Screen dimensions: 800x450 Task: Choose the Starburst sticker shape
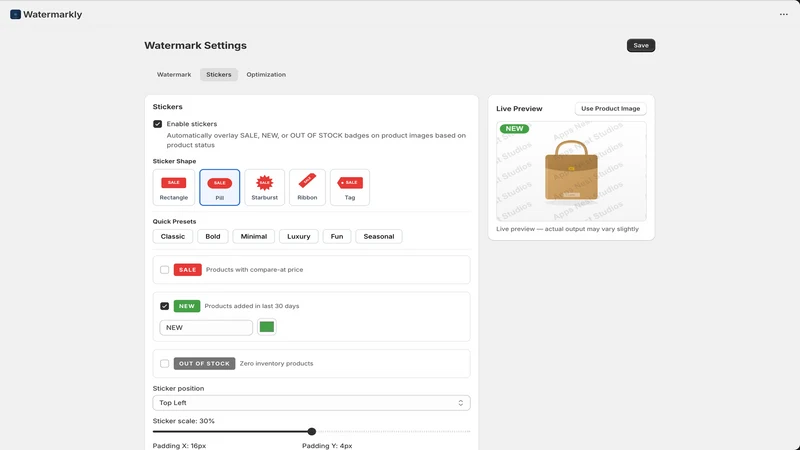[264, 188]
